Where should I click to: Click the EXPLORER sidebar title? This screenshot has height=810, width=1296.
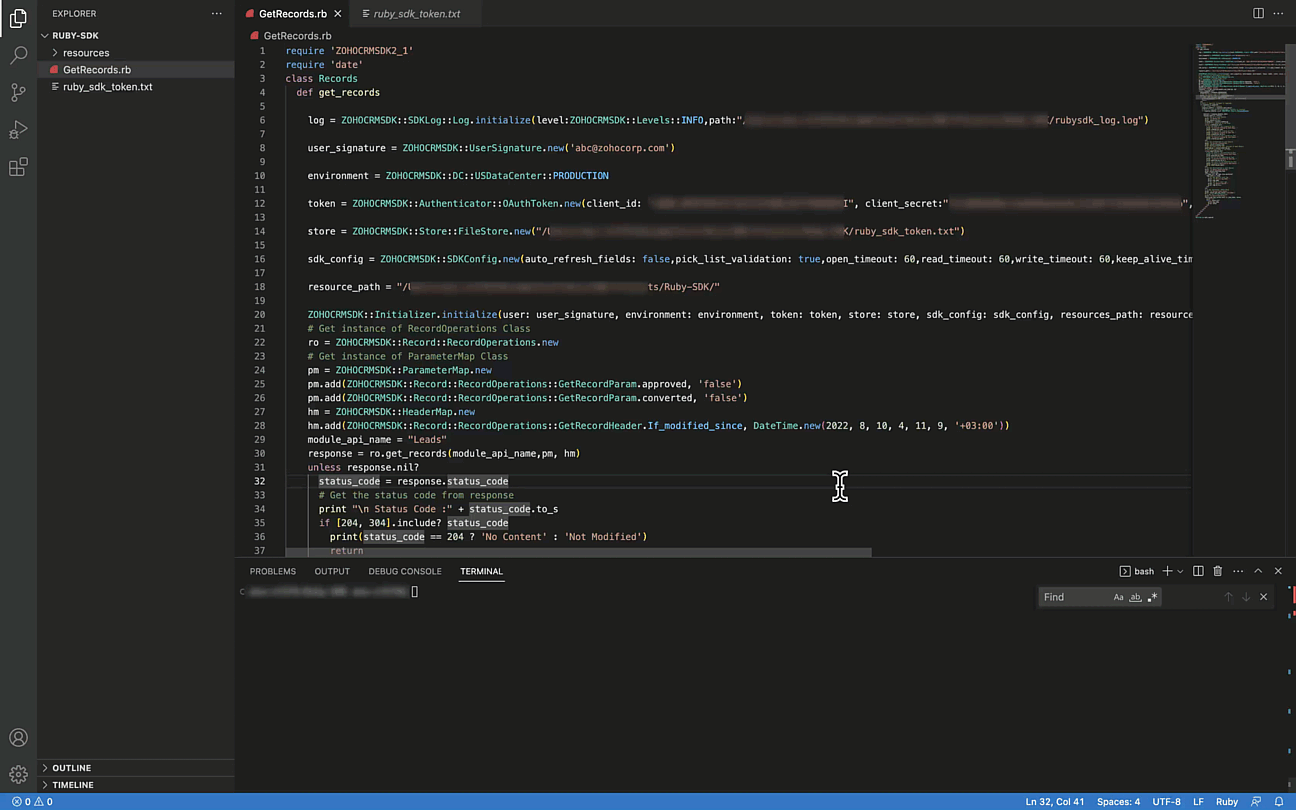tap(74, 14)
